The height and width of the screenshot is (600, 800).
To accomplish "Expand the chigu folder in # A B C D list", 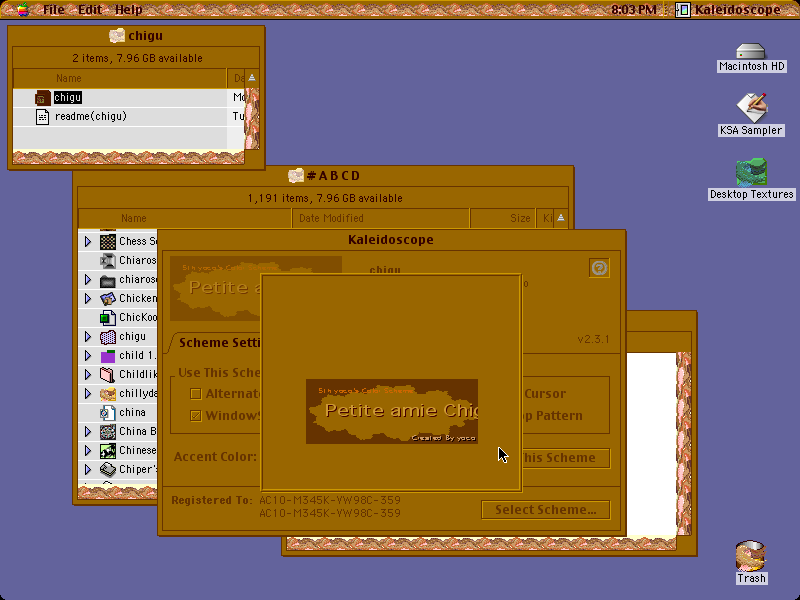I will (x=88, y=337).
